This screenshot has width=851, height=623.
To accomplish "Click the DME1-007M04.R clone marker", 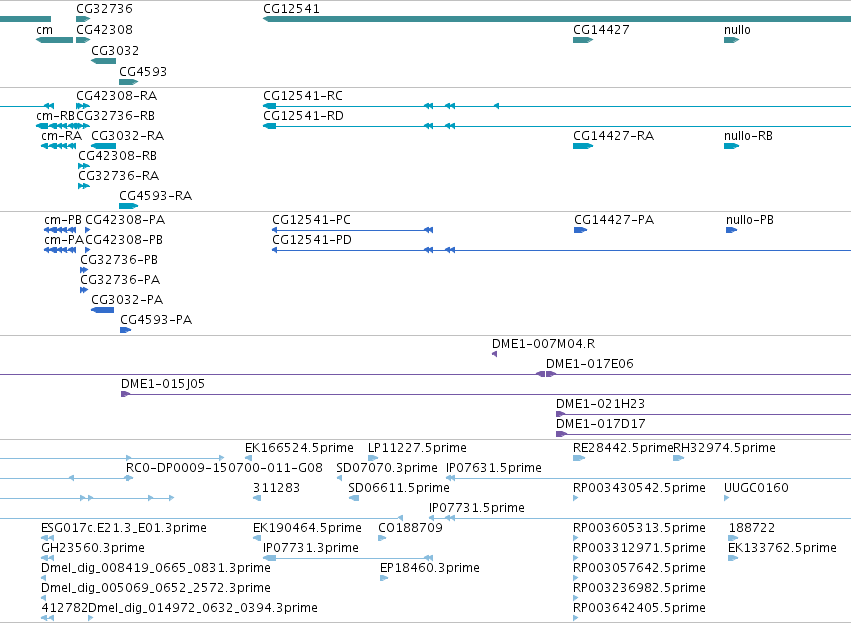I will tap(494, 354).
